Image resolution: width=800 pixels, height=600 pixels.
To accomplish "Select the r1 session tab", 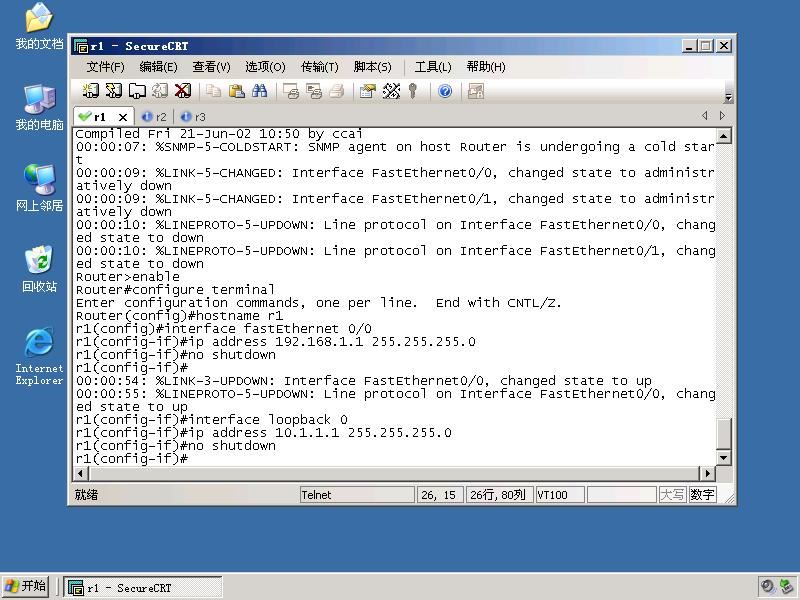I will tap(98, 117).
